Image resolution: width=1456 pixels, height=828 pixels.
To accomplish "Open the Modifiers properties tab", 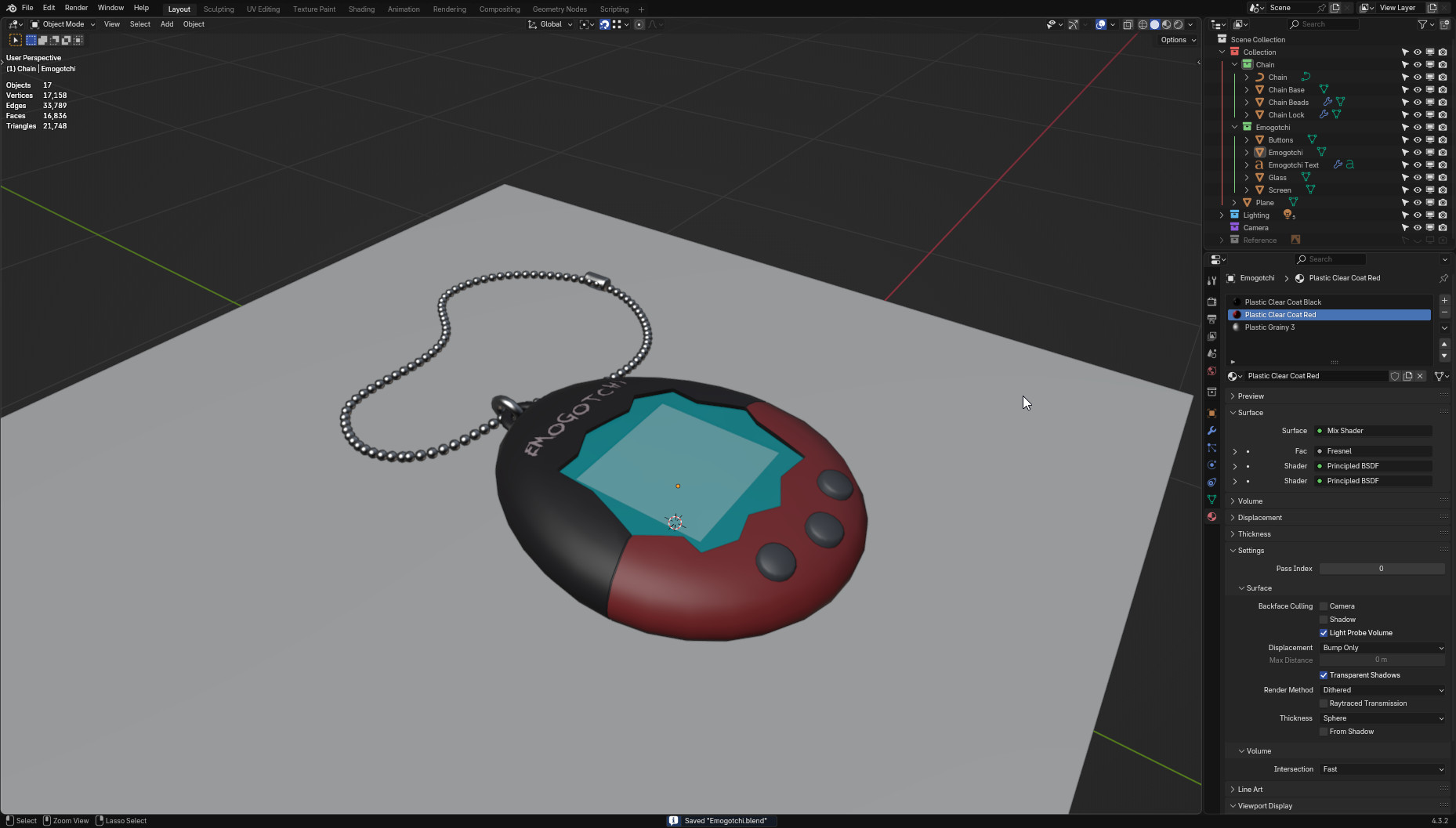I will (x=1212, y=430).
